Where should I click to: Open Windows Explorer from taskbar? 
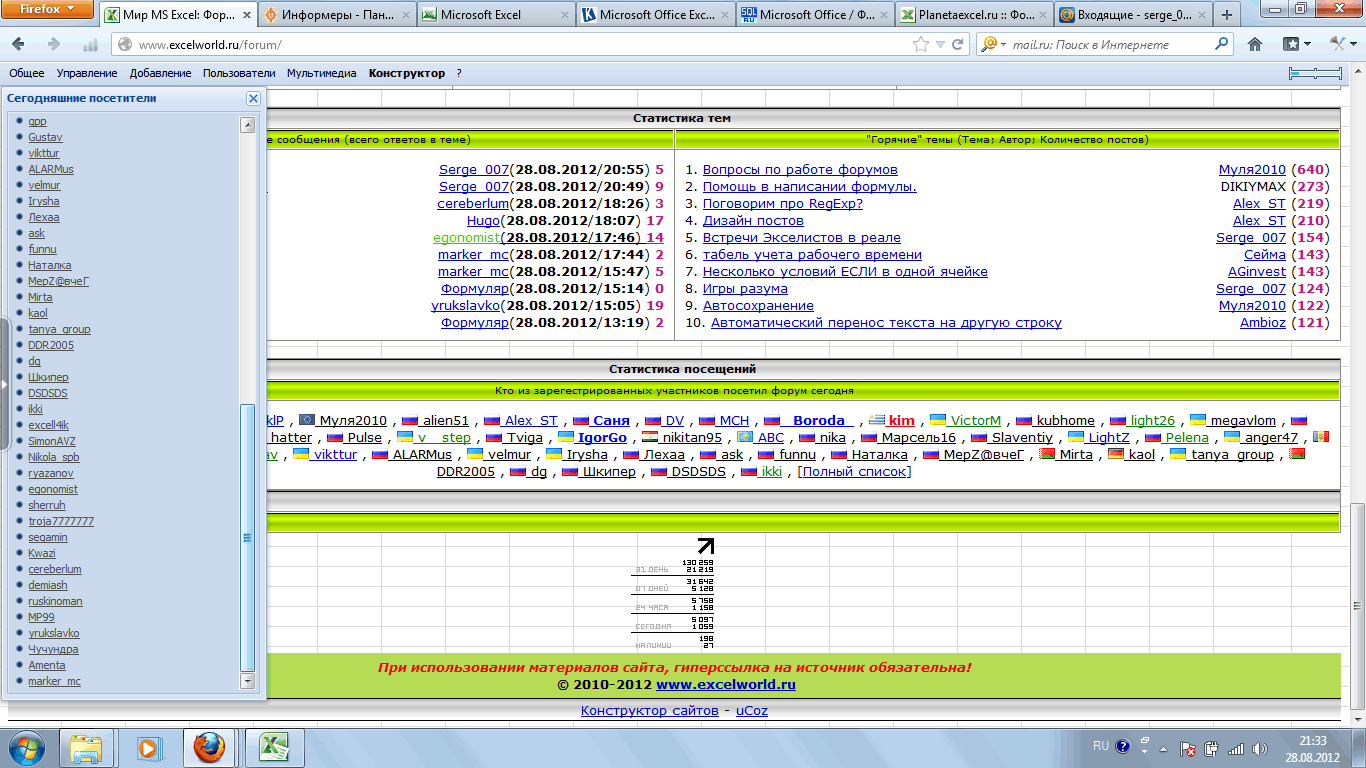(x=87, y=747)
